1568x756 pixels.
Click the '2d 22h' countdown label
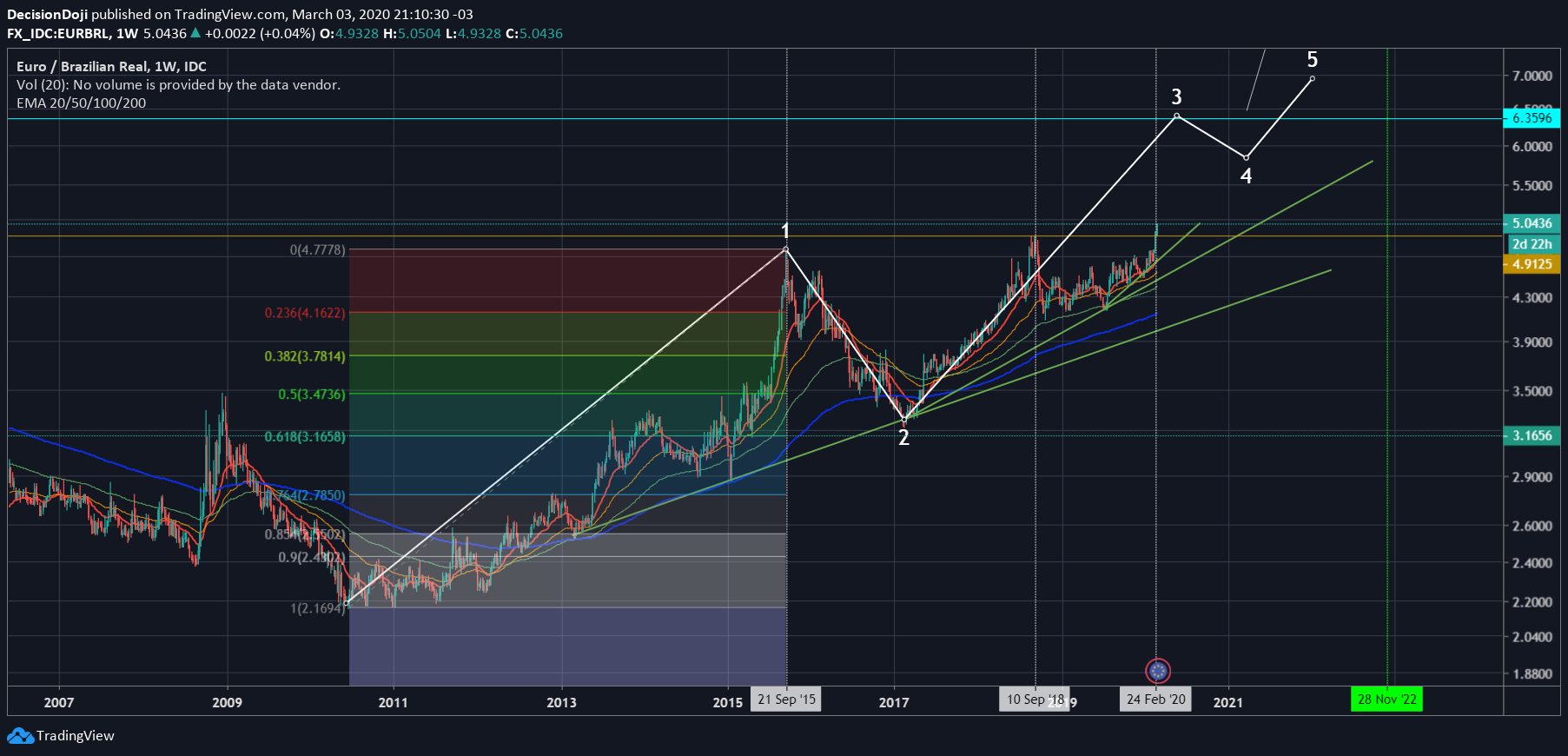pos(1532,244)
